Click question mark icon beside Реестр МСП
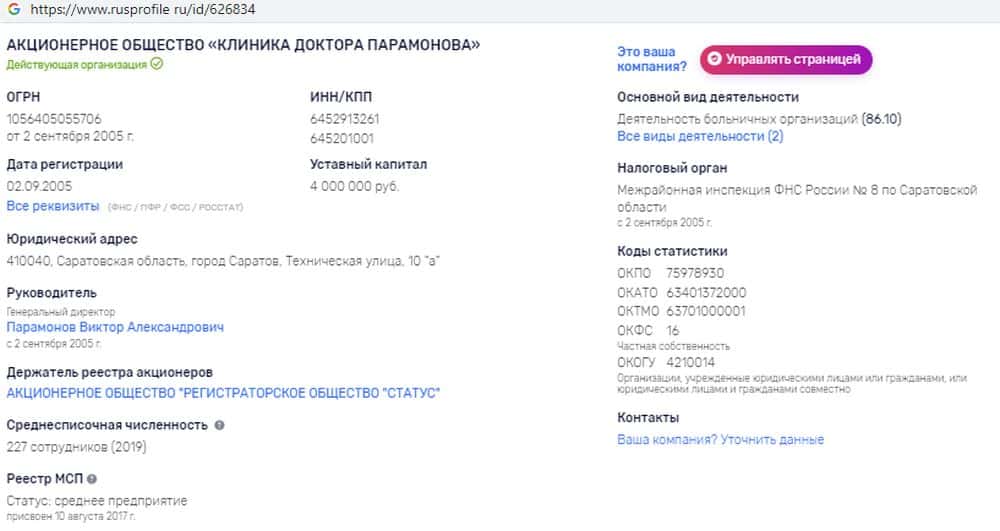This screenshot has width=1000, height=531. [x=92, y=479]
